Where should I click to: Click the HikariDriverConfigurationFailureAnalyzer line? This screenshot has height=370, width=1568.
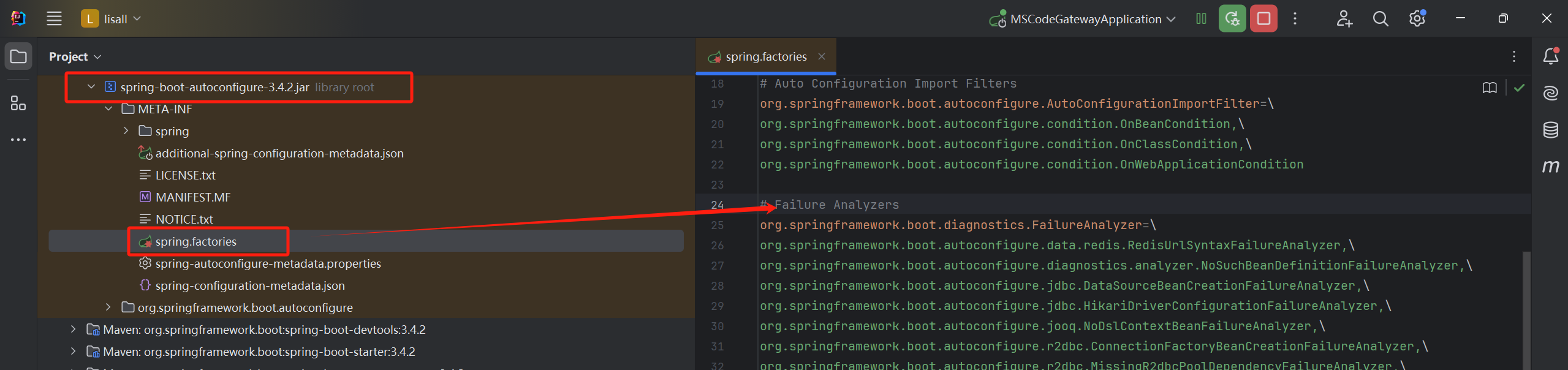pyautogui.click(x=1076, y=306)
